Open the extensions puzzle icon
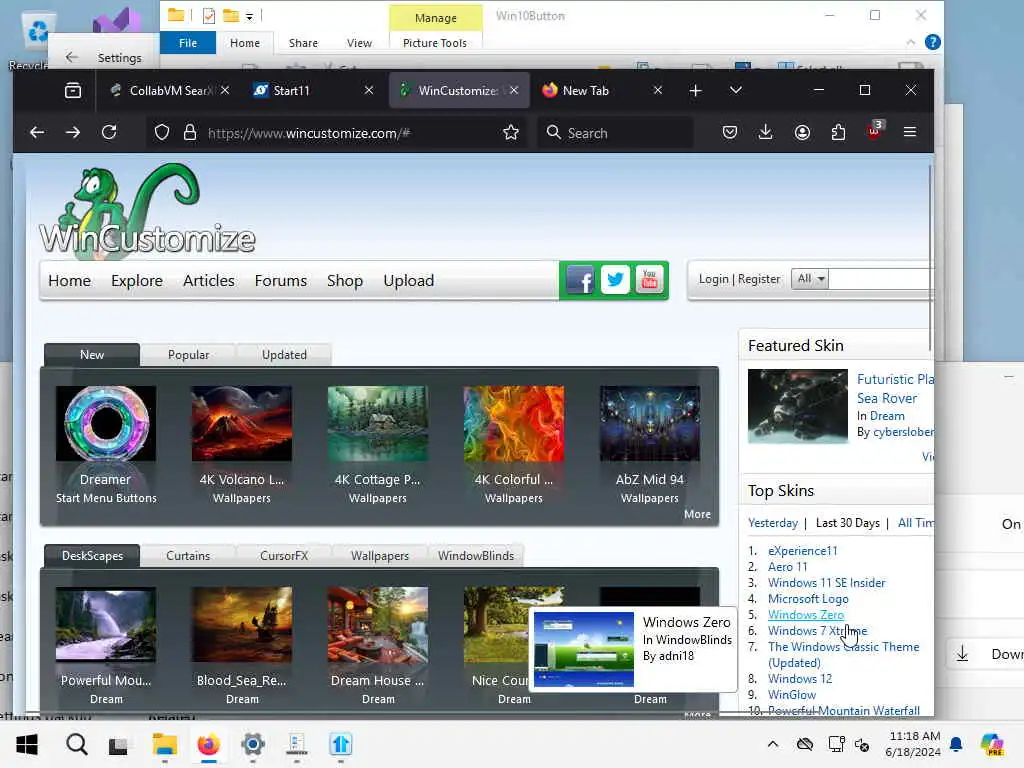 pos(838,133)
